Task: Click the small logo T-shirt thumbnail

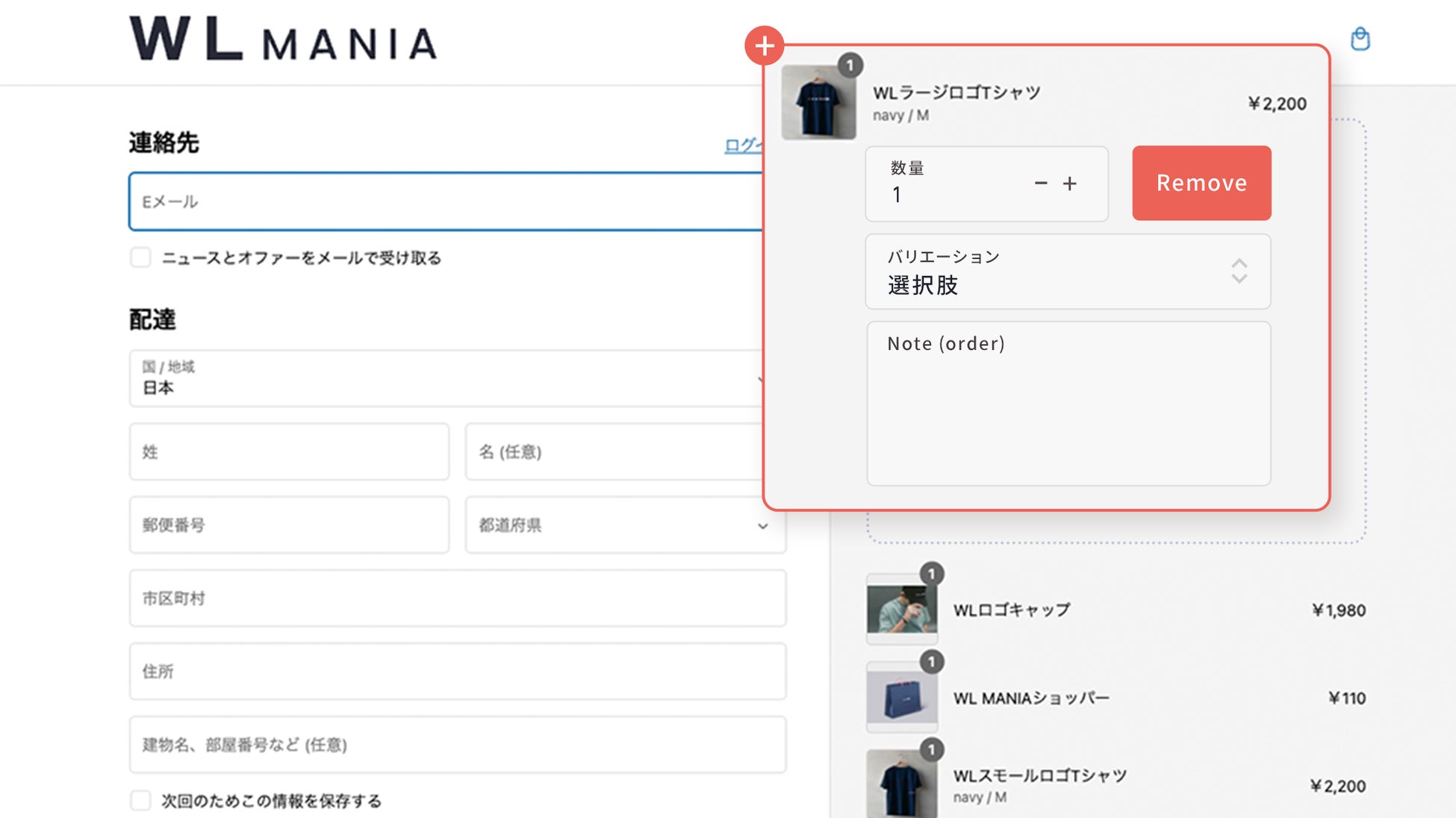Action: point(901,785)
